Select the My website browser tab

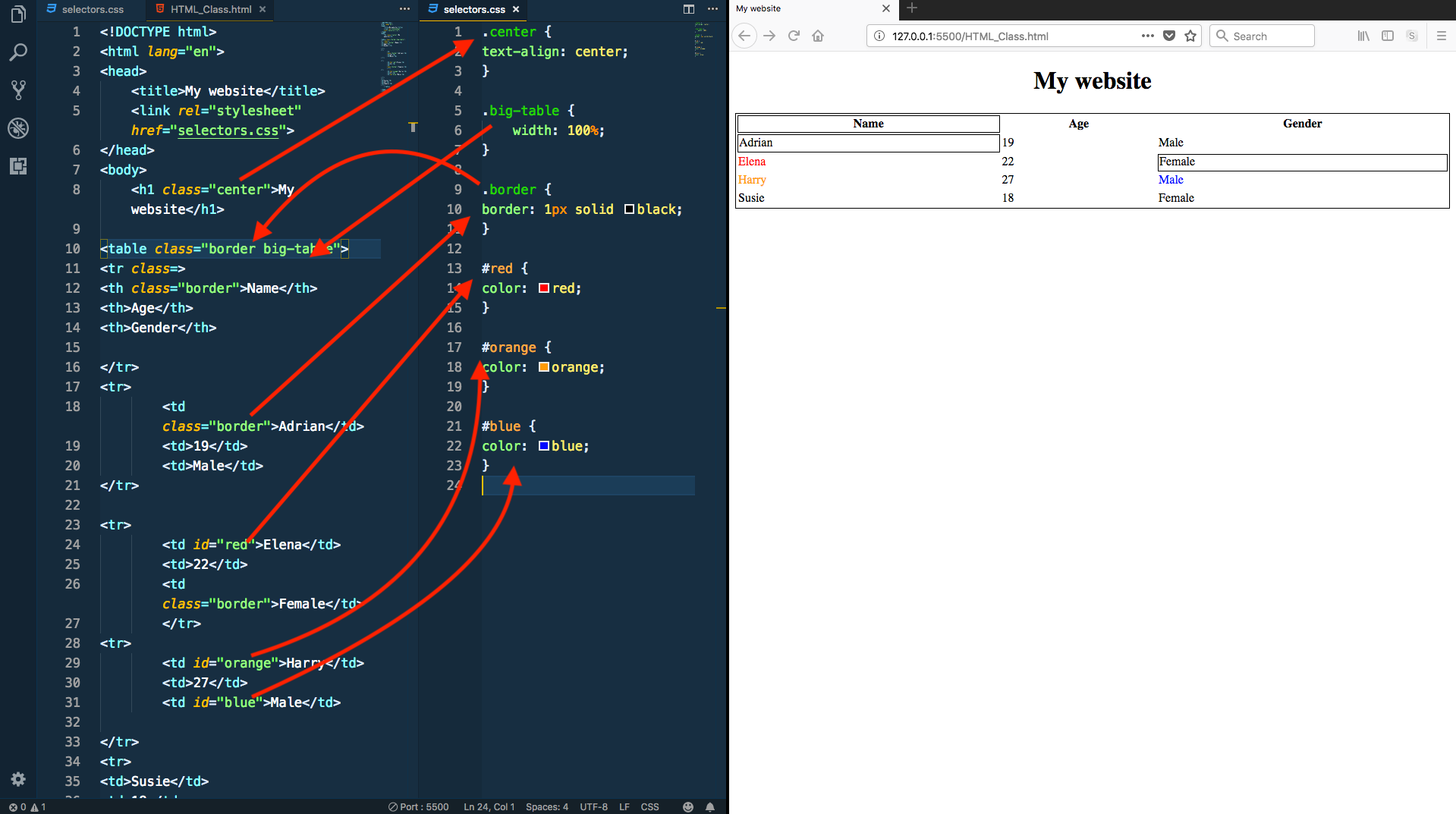pyautogui.click(x=813, y=9)
